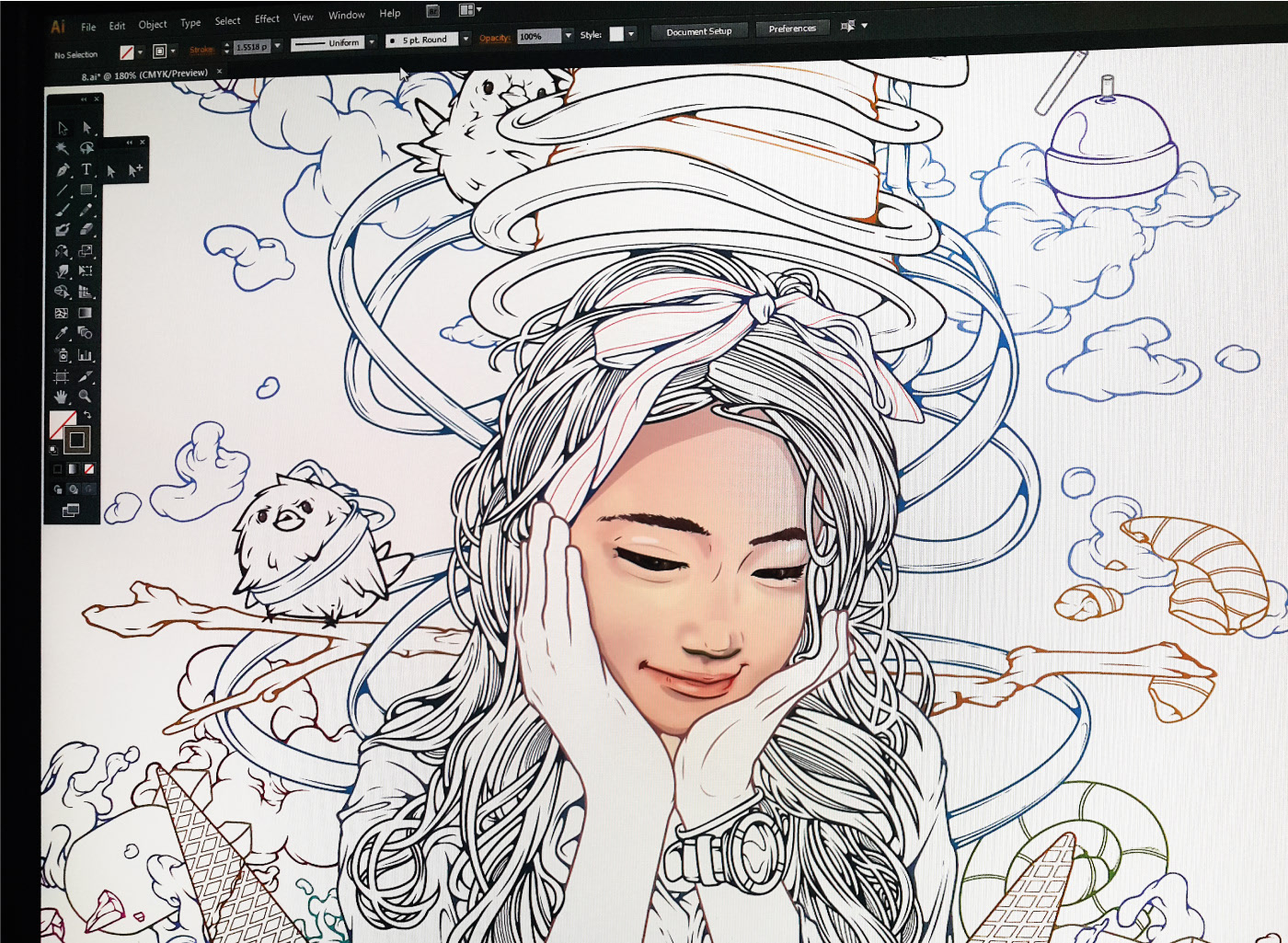Open Adobe Bridge from the menu bar

[432, 11]
